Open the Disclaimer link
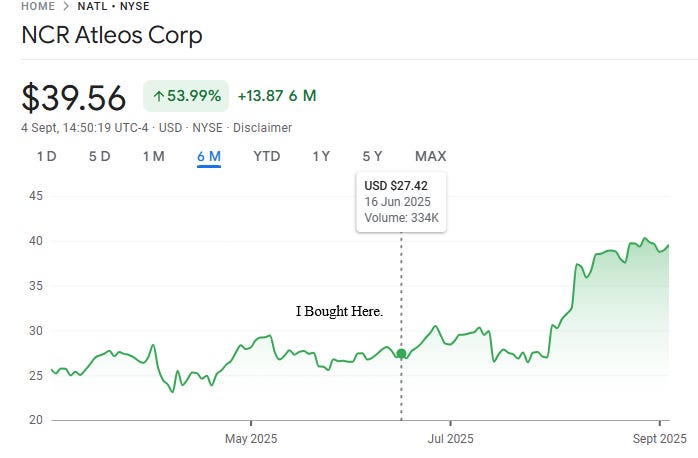Viewport: 698px width, 458px height. click(262, 128)
